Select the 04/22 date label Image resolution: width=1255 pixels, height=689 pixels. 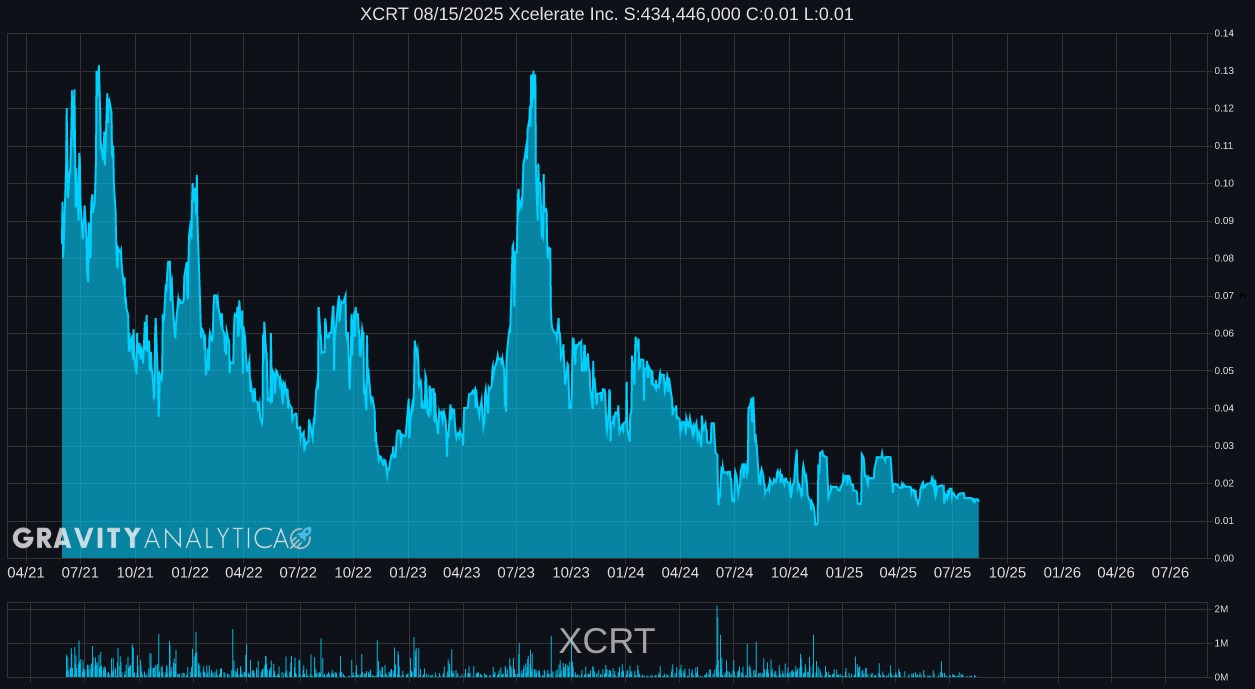click(x=244, y=573)
